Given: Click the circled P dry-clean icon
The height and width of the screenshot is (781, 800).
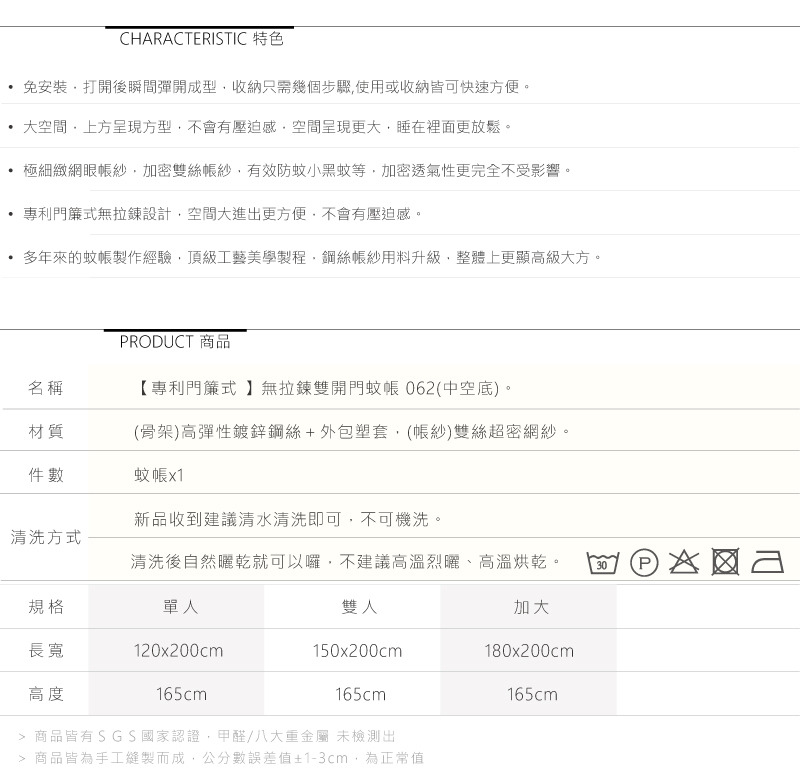Looking at the screenshot, I should point(644,563).
